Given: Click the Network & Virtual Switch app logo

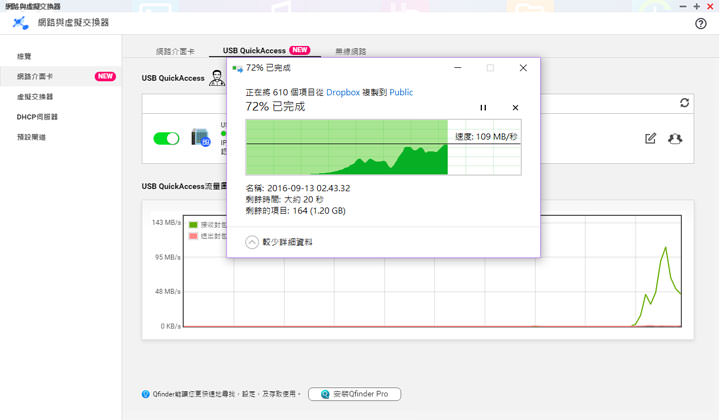Looking at the screenshot, I should click(x=20, y=23).
